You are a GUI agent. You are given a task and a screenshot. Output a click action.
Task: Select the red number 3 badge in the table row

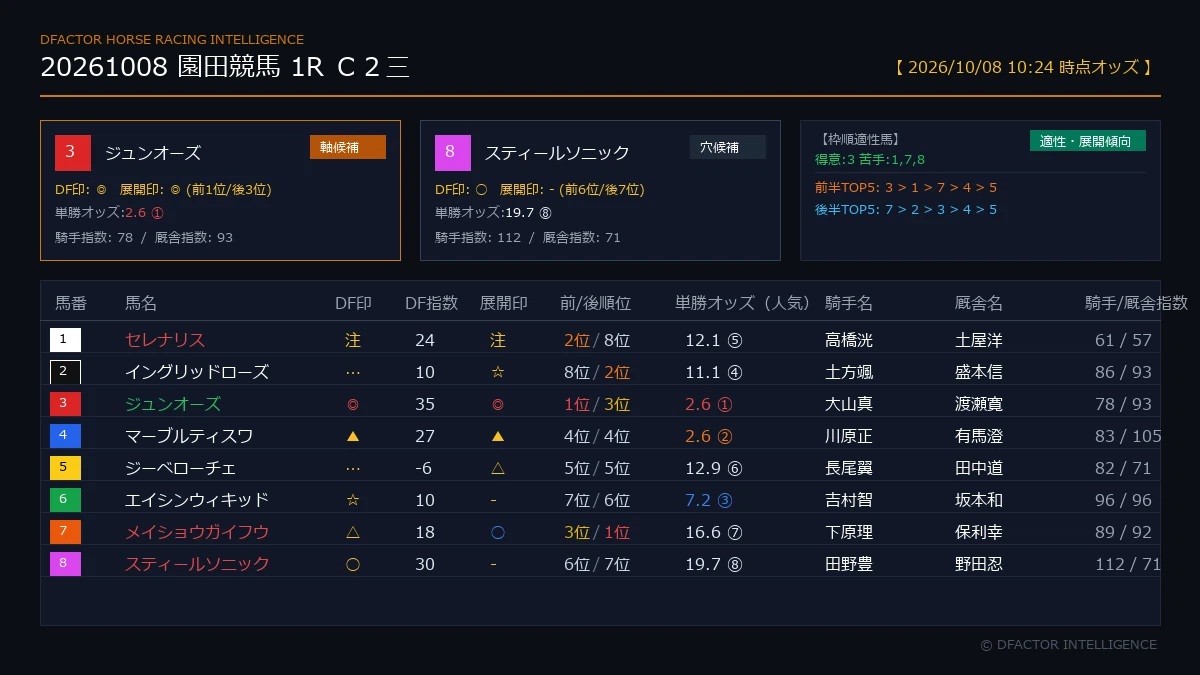pyautogui.click(x=65, y=404)
